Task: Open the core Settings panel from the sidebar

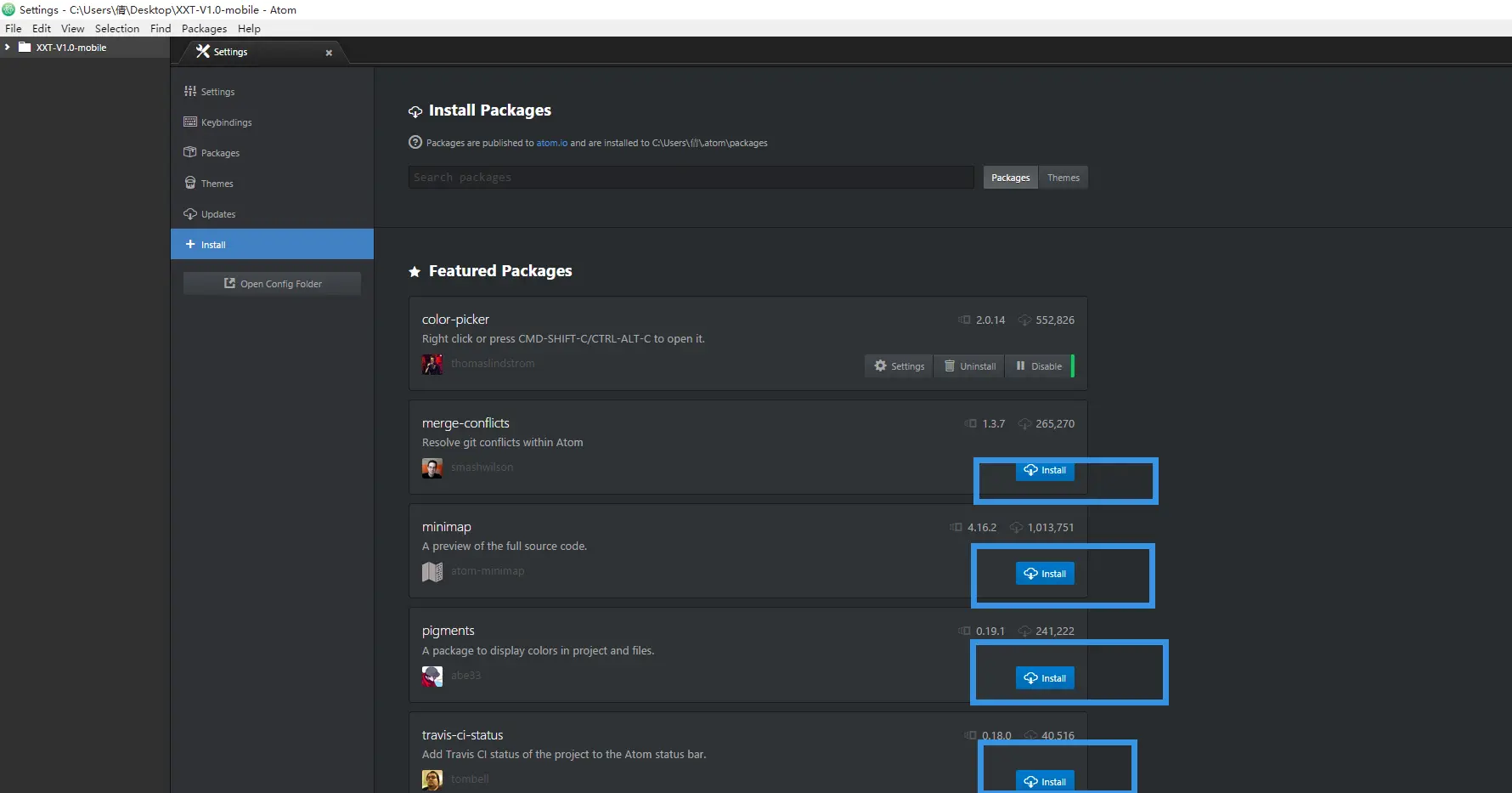Action: (272, 92)
